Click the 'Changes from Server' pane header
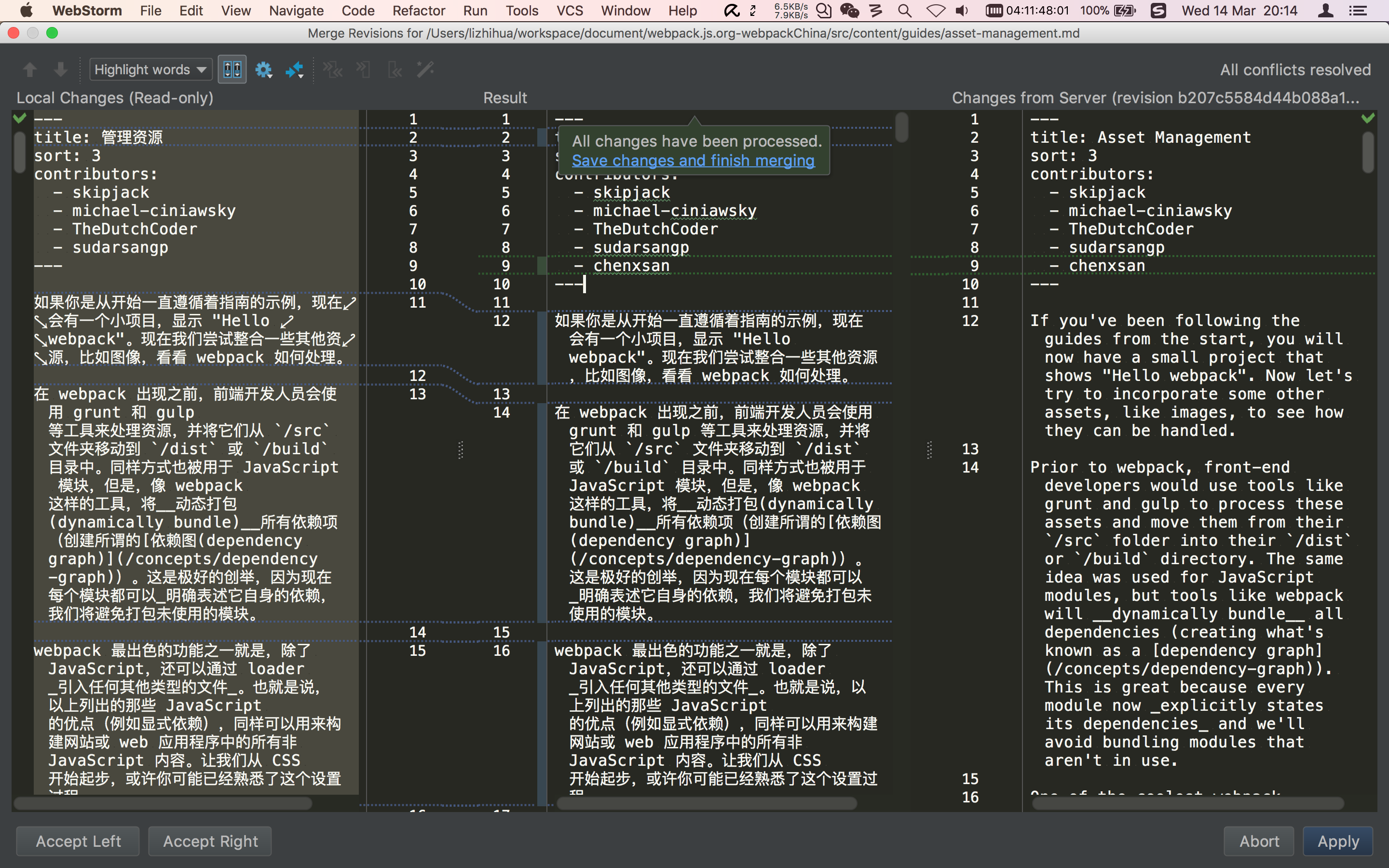Screen dimensions: 1389x868 coord(1155,98)
